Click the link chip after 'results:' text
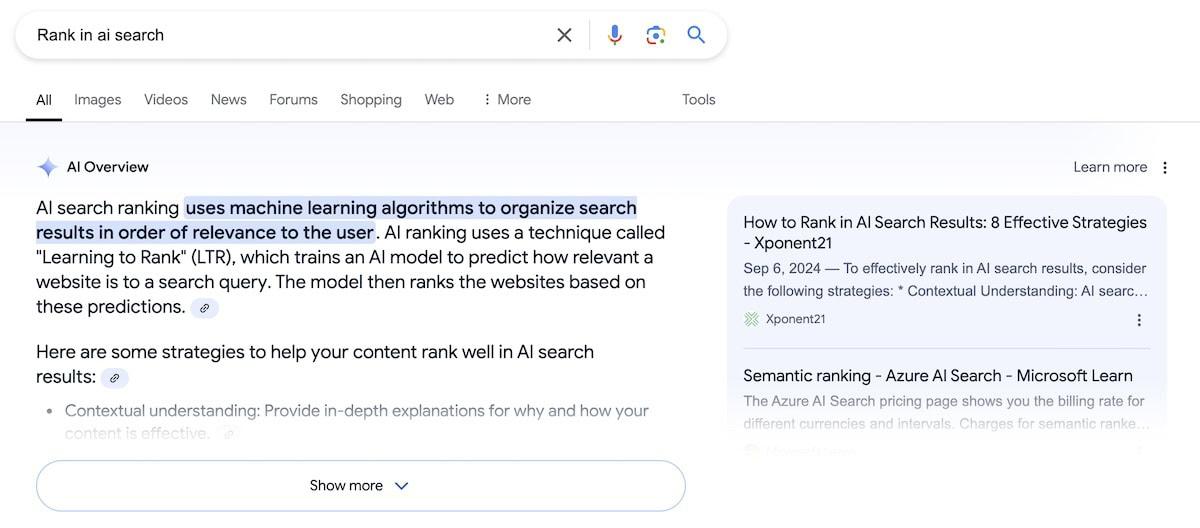Viewport: 1200px width, 528px height. coord(114,378)
